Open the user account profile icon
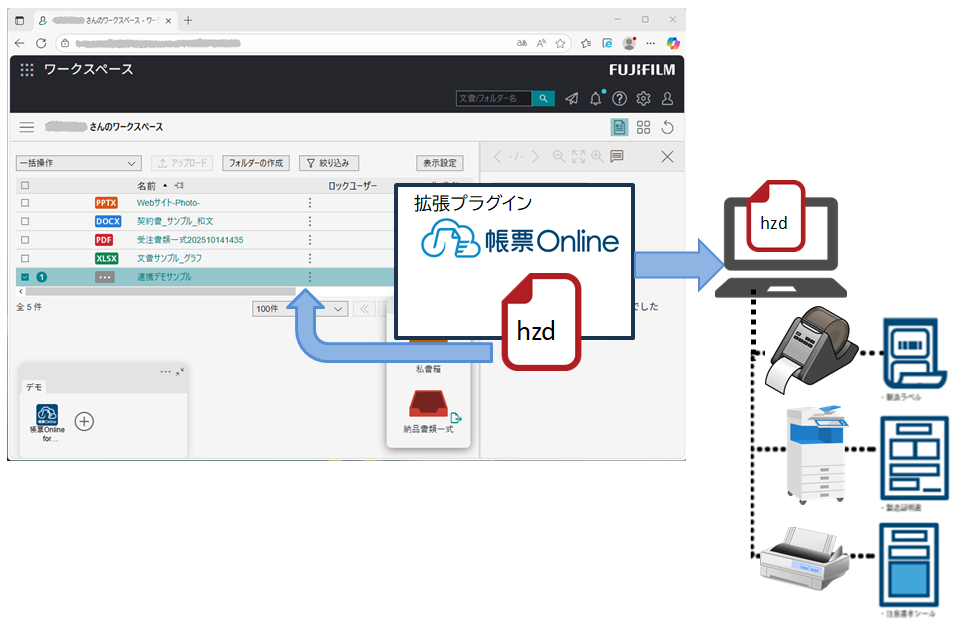This screenshot has width=961, height=630. [668, 98]
